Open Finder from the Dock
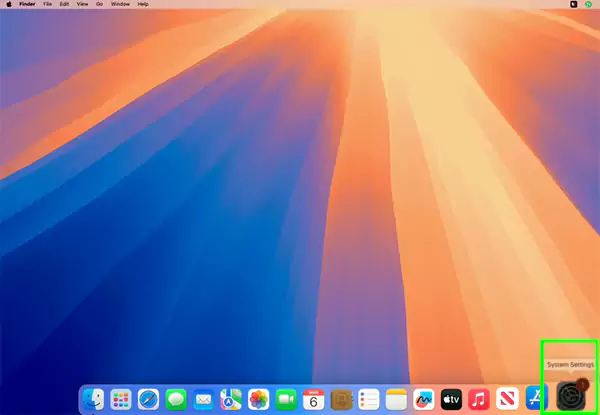The image size is (600, 415). [93, 399]
